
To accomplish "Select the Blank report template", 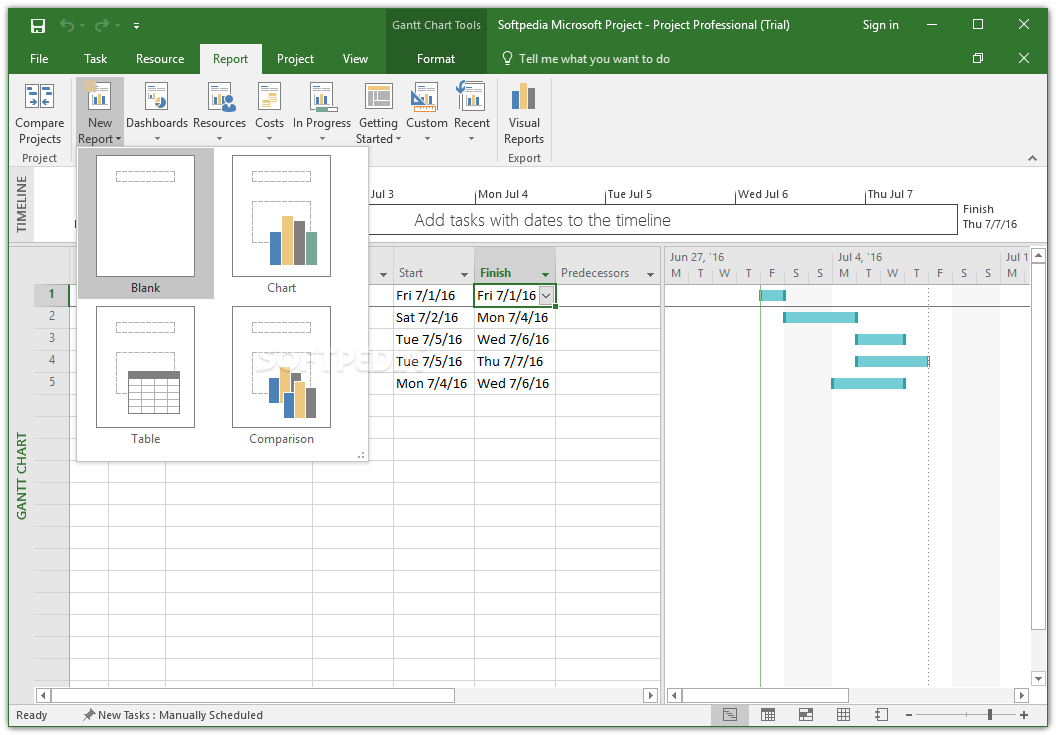I will 145,224.
